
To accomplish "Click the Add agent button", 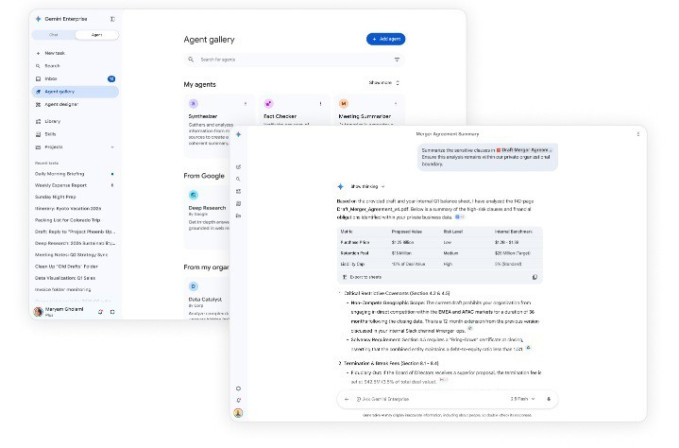I will pos(385,39).
